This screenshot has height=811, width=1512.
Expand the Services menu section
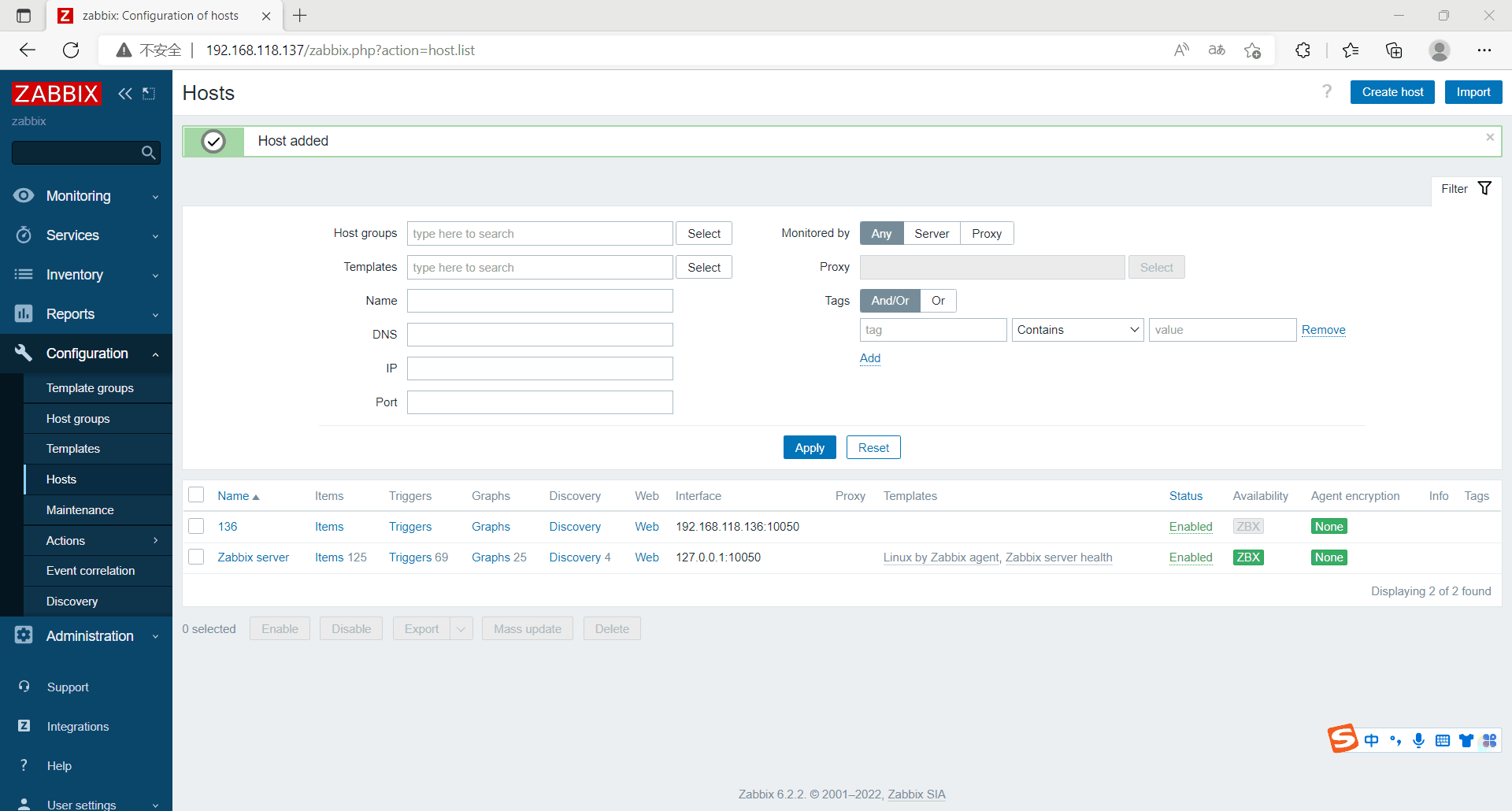pyautogui.click(x=155, y=236)
